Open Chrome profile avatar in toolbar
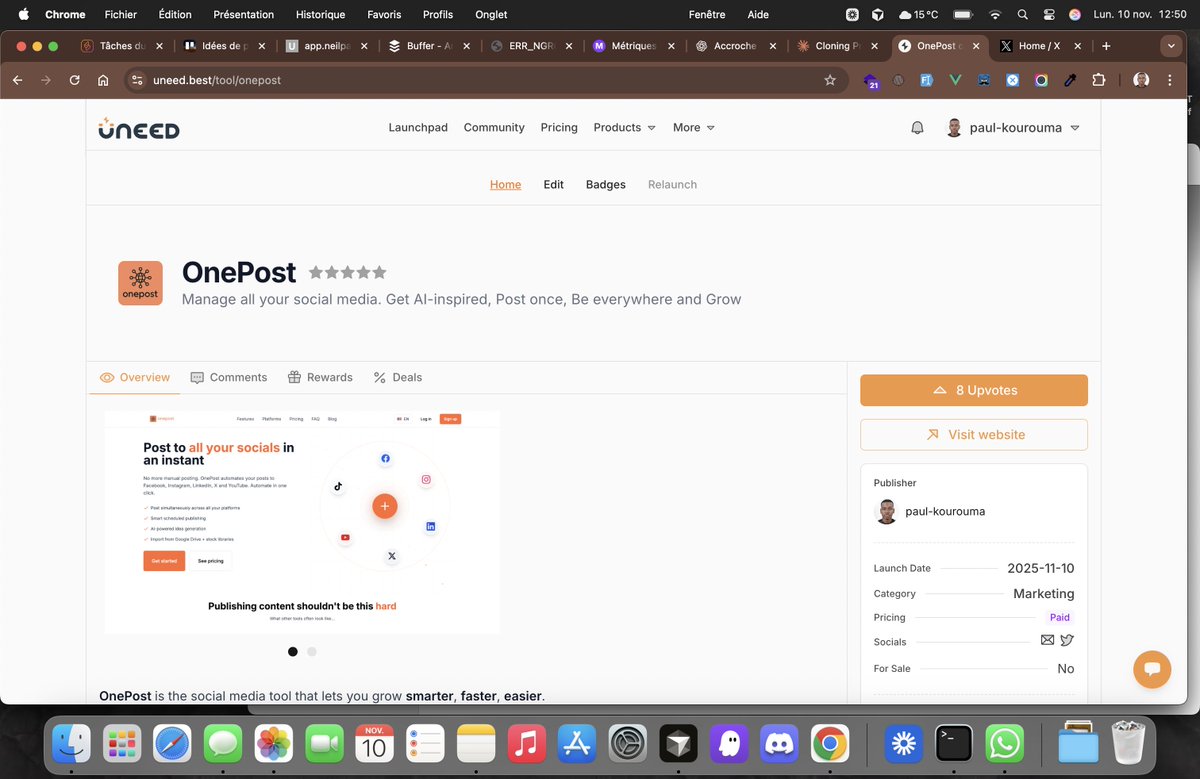Screen dimensions: 1200x779 tap(1141, 80)
